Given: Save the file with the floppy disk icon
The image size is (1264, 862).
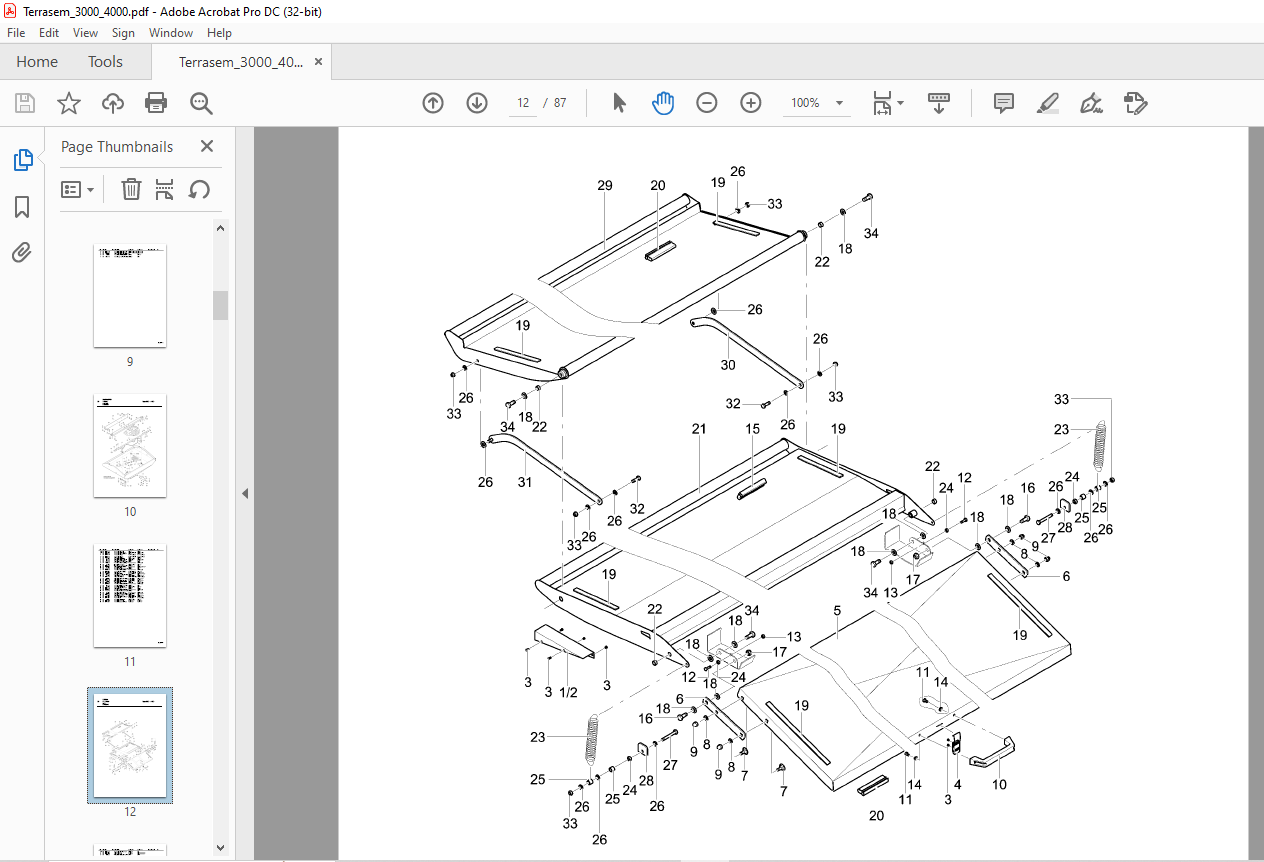Looking at the screenshot, I should click(x=25, y=103).
